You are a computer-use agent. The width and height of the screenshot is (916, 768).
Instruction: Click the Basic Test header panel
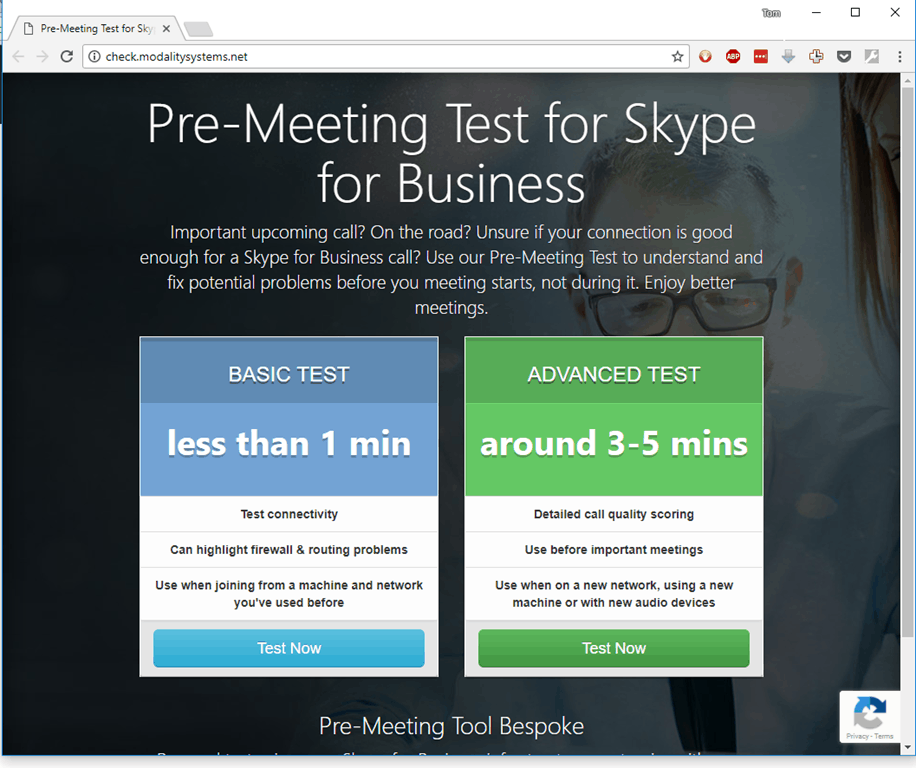click(289, 375)
